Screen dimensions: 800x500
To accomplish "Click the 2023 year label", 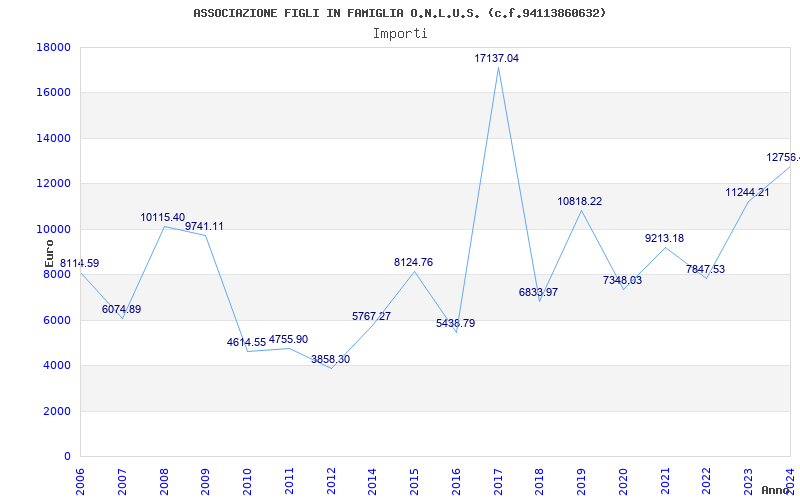I will click(748, 481).
